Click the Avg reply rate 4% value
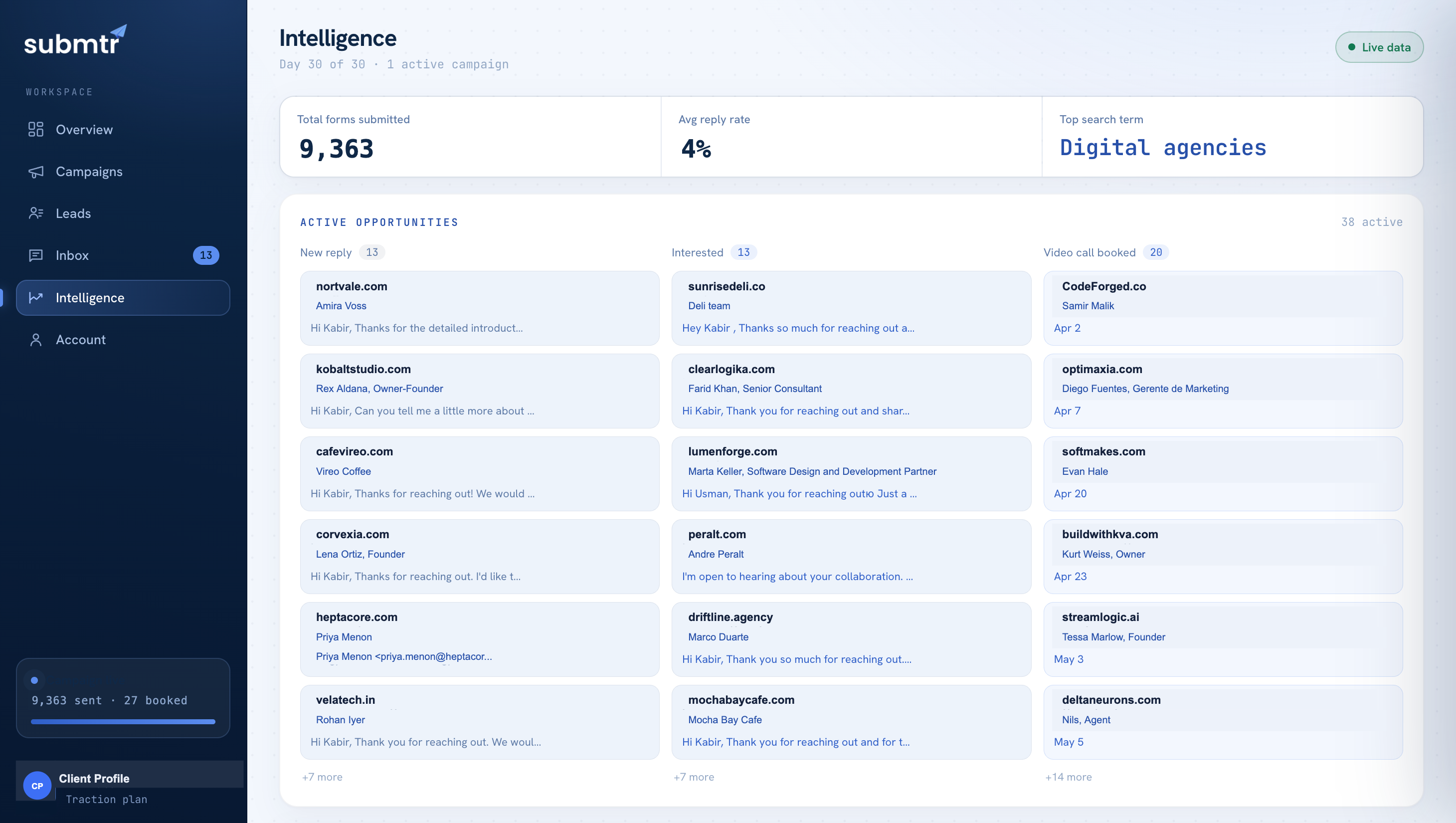Viewport: 1456px width, 823px height. tap(697, 149)
